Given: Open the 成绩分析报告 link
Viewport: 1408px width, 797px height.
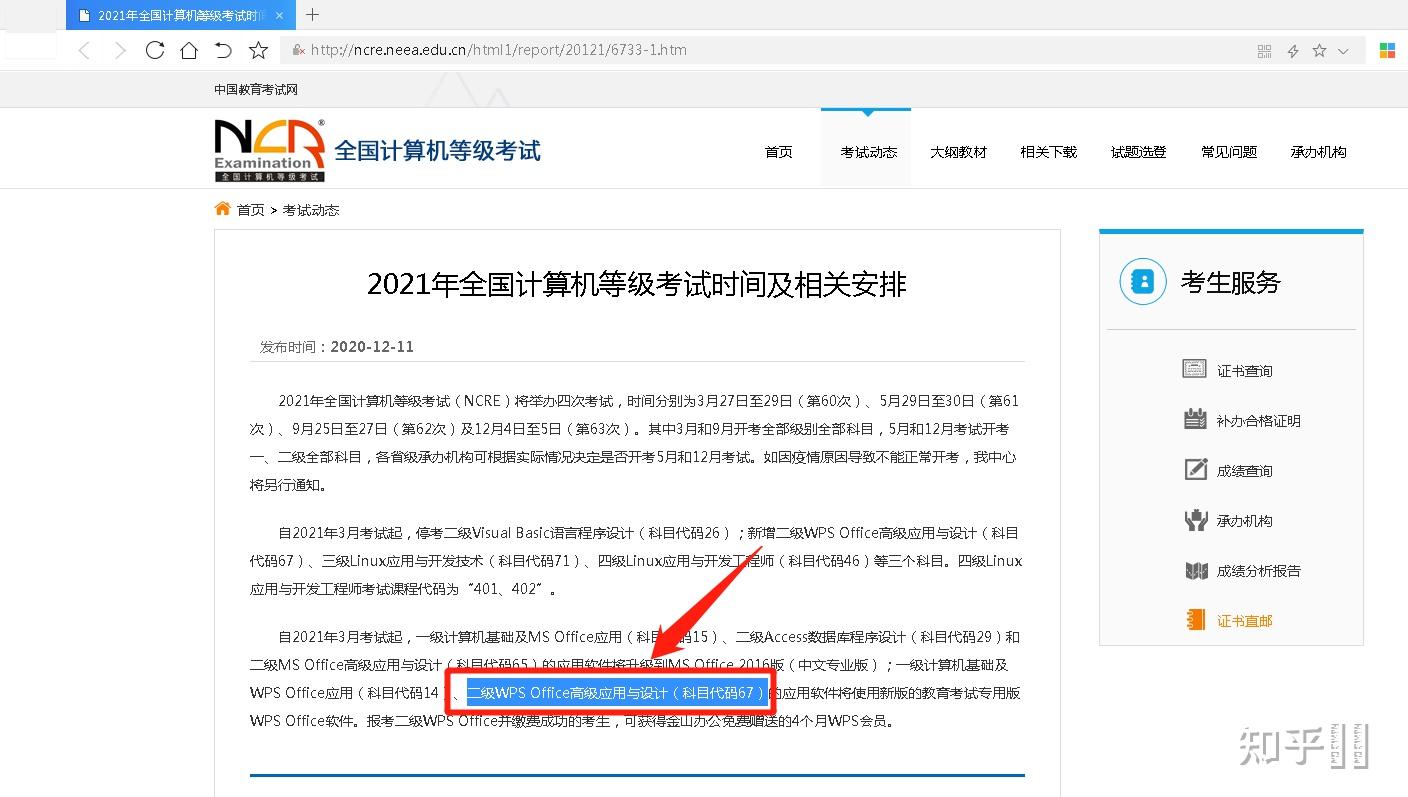Looking at the screenshot, I should pyautogui.click(x=1259, y=571).
